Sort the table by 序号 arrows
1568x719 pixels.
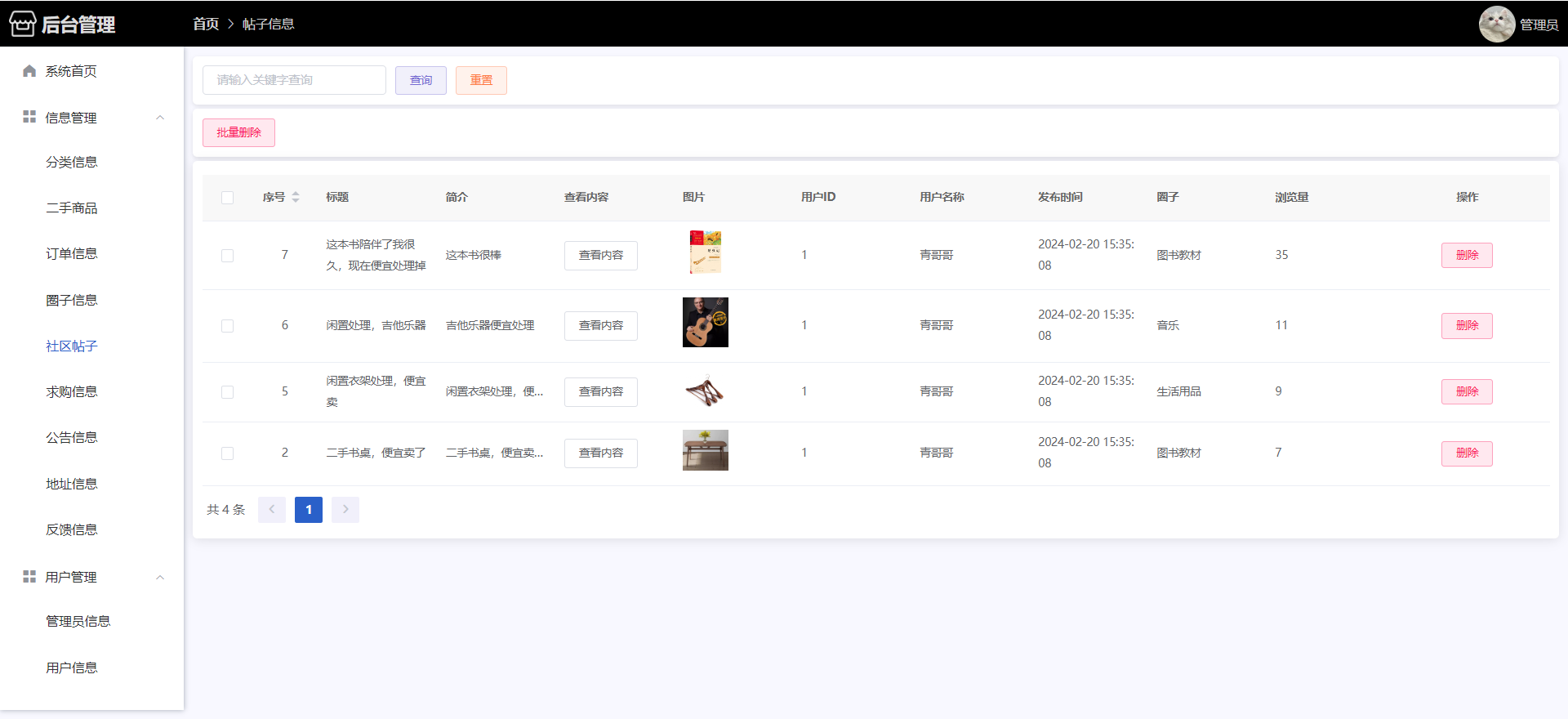(296, 197)
